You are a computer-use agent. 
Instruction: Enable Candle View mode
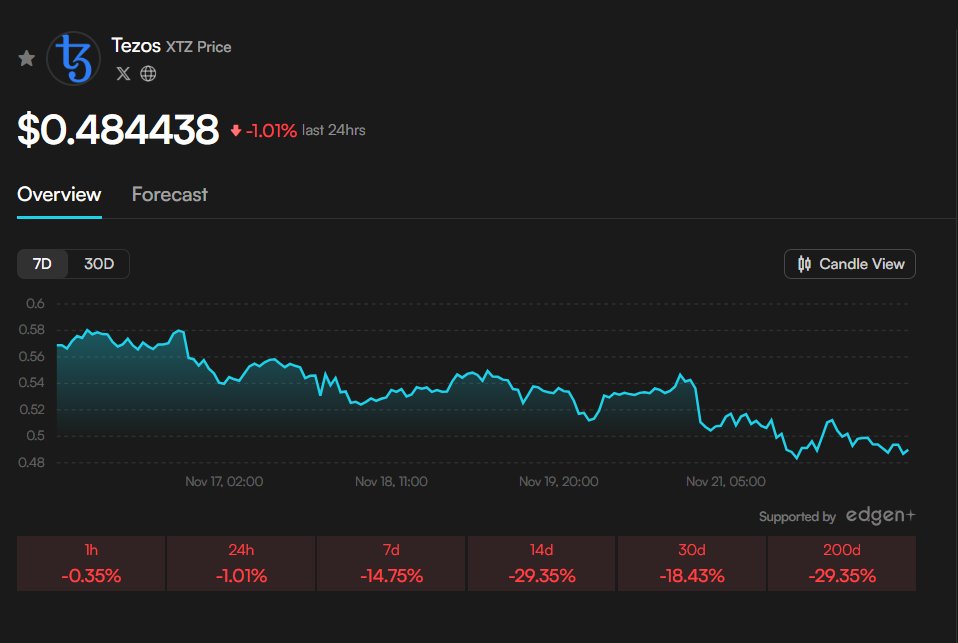(x=849, y=264)
